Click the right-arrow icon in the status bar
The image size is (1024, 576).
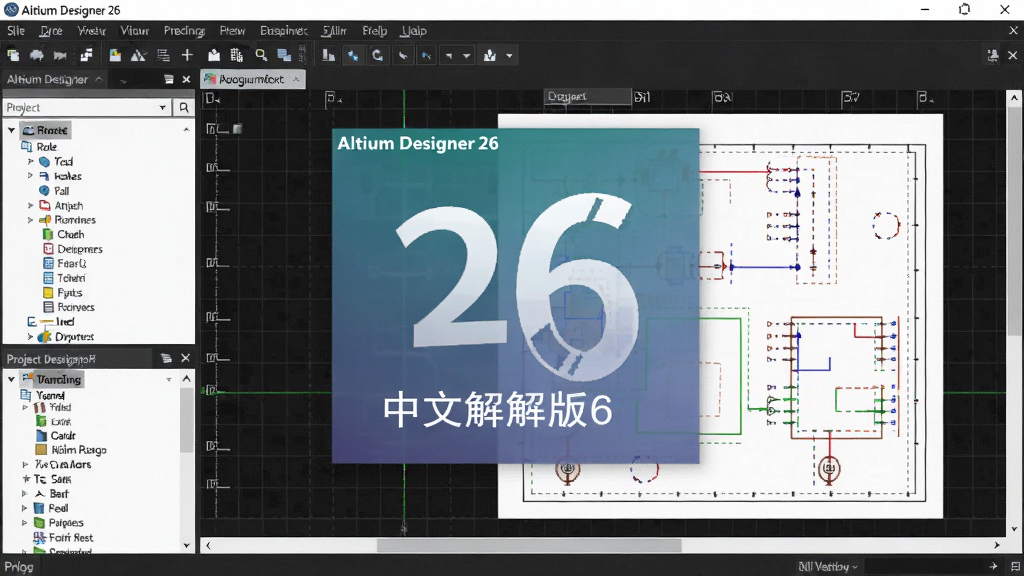pos(993,566)
